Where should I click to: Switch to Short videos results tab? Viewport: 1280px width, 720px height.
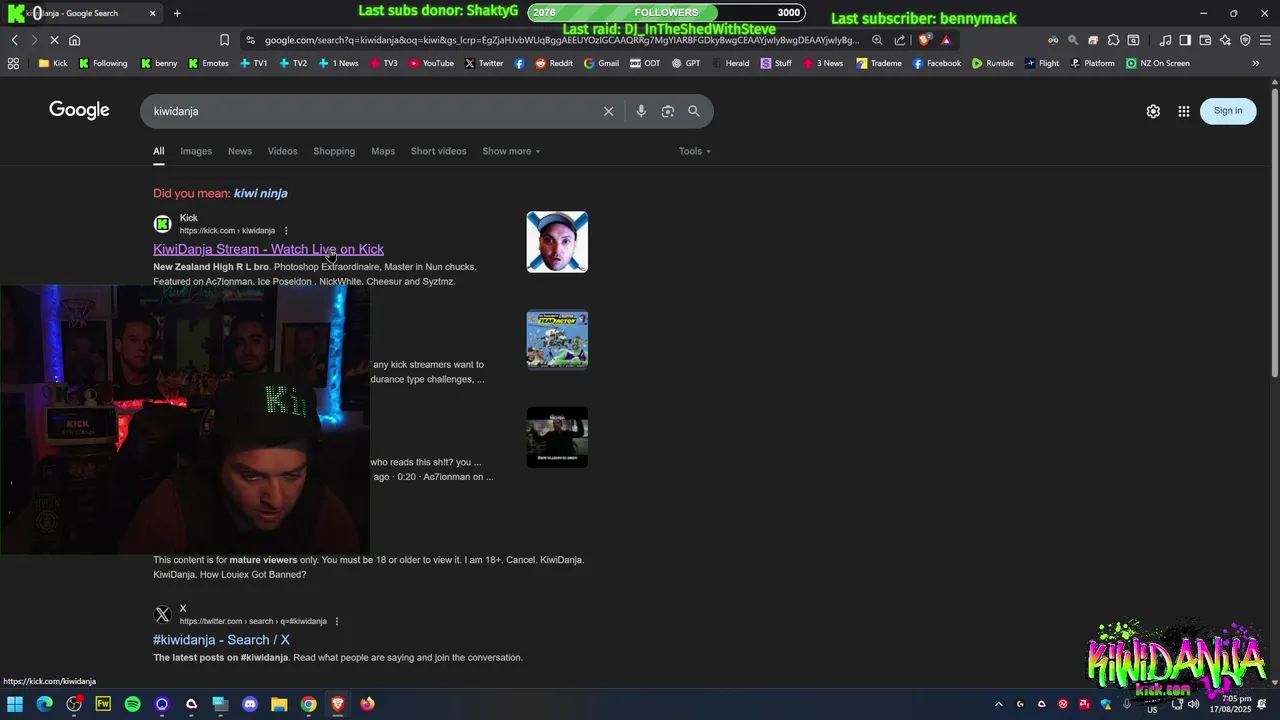438,151
